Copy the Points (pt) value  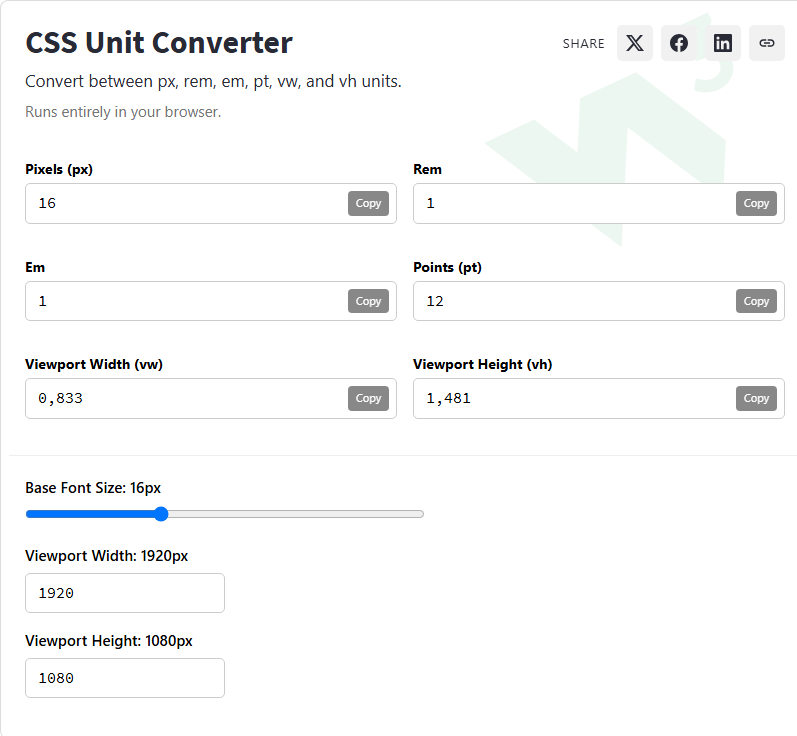click(756, 301)
